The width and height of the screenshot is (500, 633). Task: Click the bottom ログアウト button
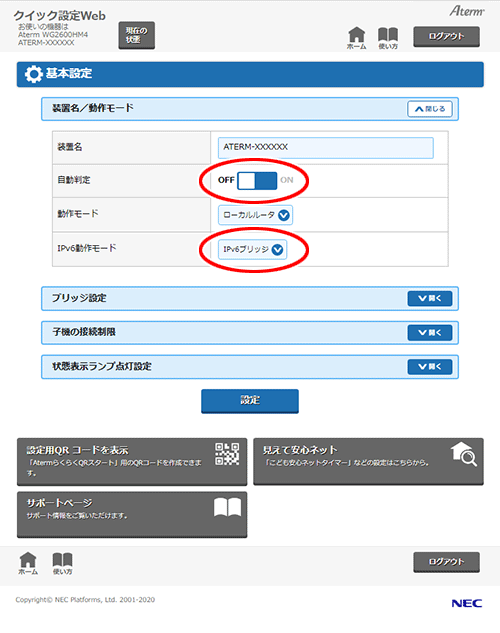(446, 562)
